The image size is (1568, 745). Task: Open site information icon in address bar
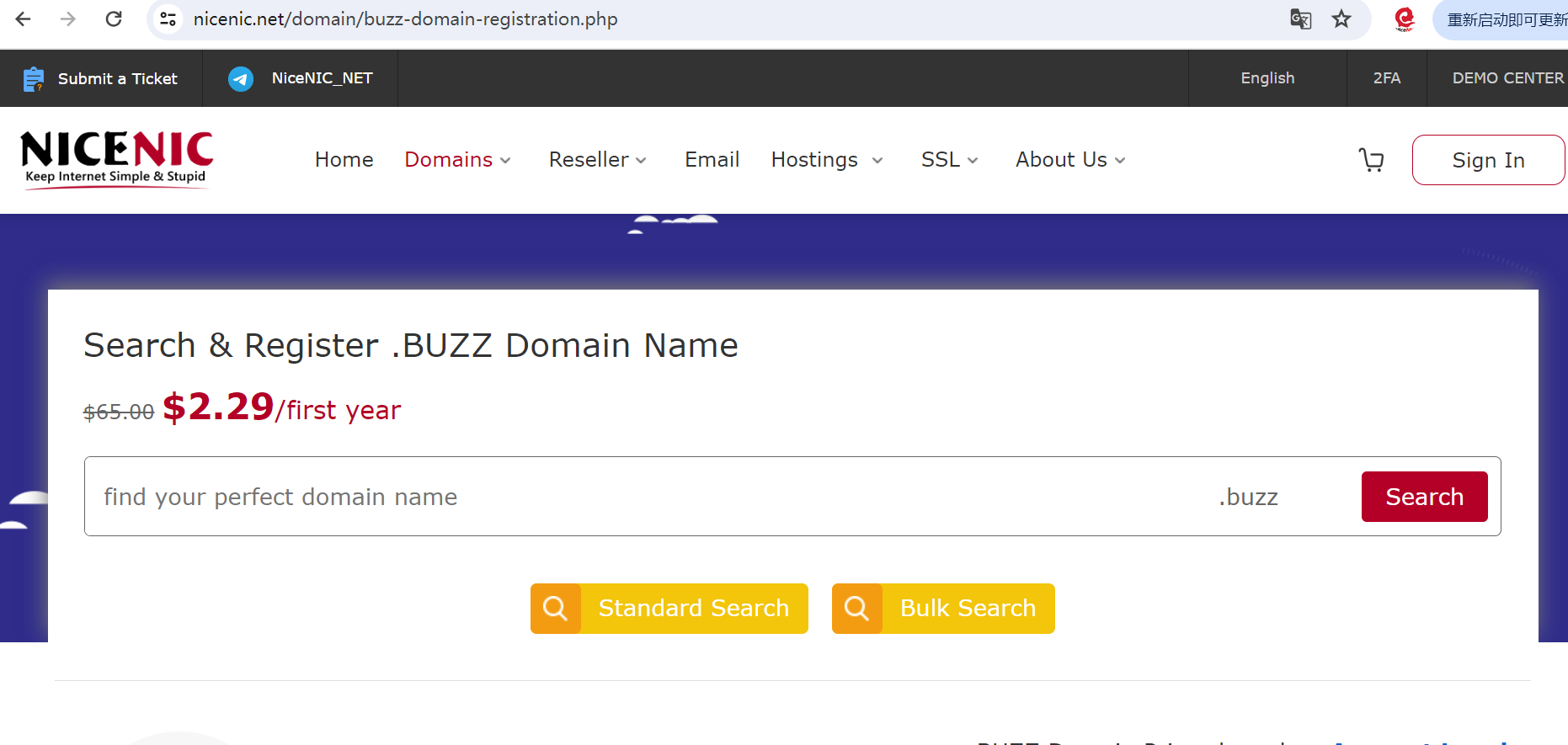click(x=168, y=19)
